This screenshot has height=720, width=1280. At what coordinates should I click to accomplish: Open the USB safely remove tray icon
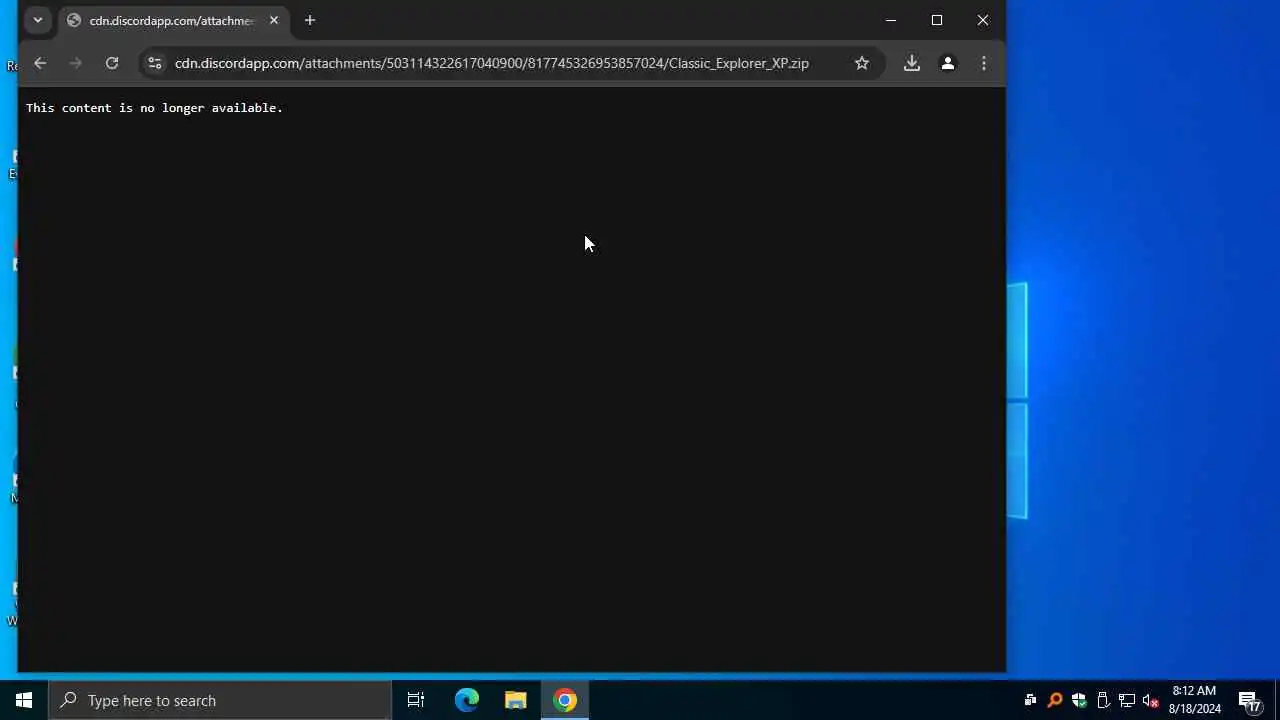coord(1102,700)
